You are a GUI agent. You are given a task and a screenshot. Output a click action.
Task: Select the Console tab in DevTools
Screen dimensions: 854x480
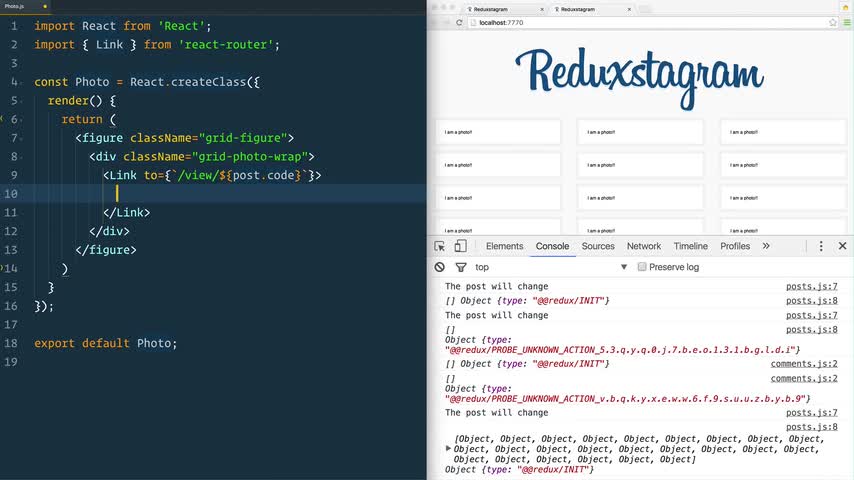tap(552, 246)
